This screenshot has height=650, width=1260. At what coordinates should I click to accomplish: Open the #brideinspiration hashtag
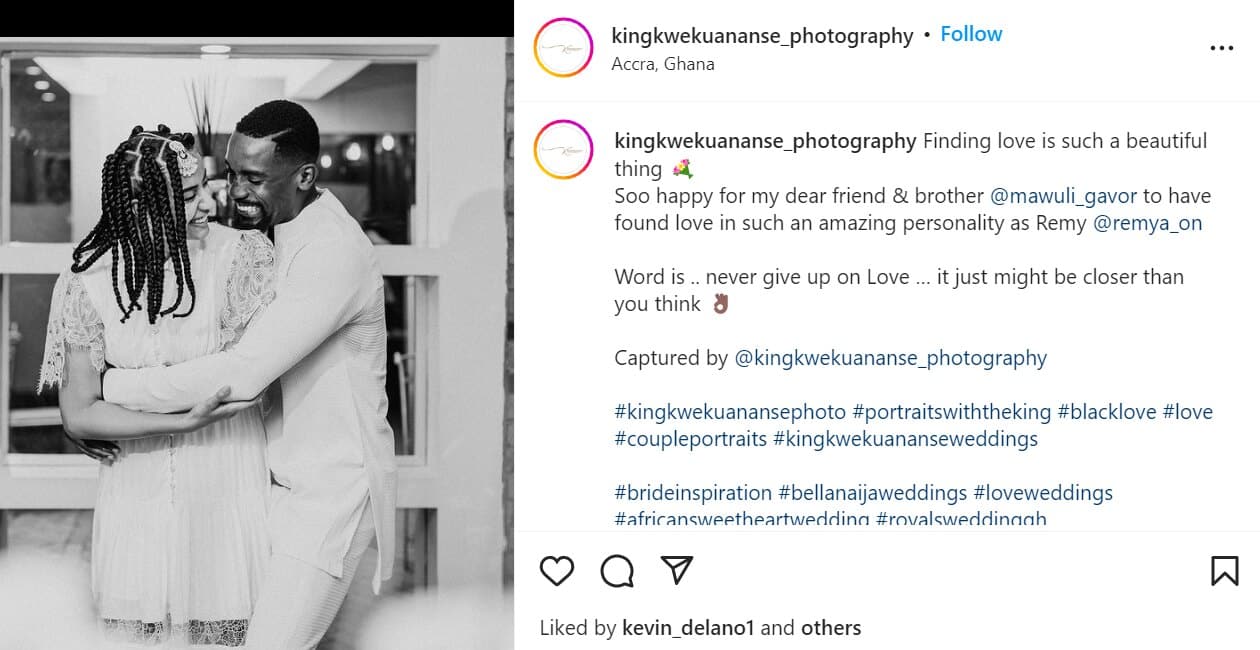tap(693, 493)
